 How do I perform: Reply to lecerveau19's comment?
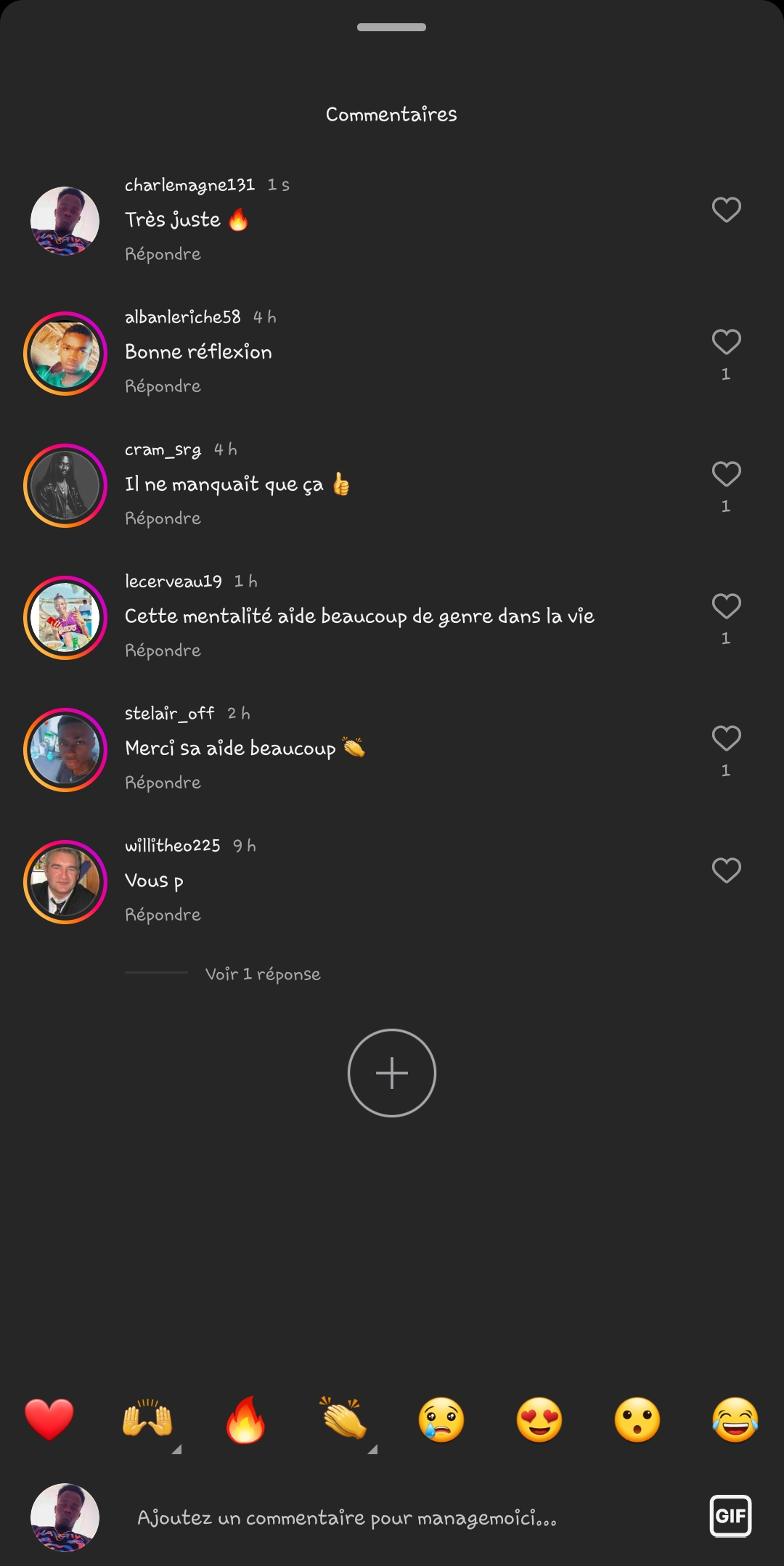pos(163,651)
